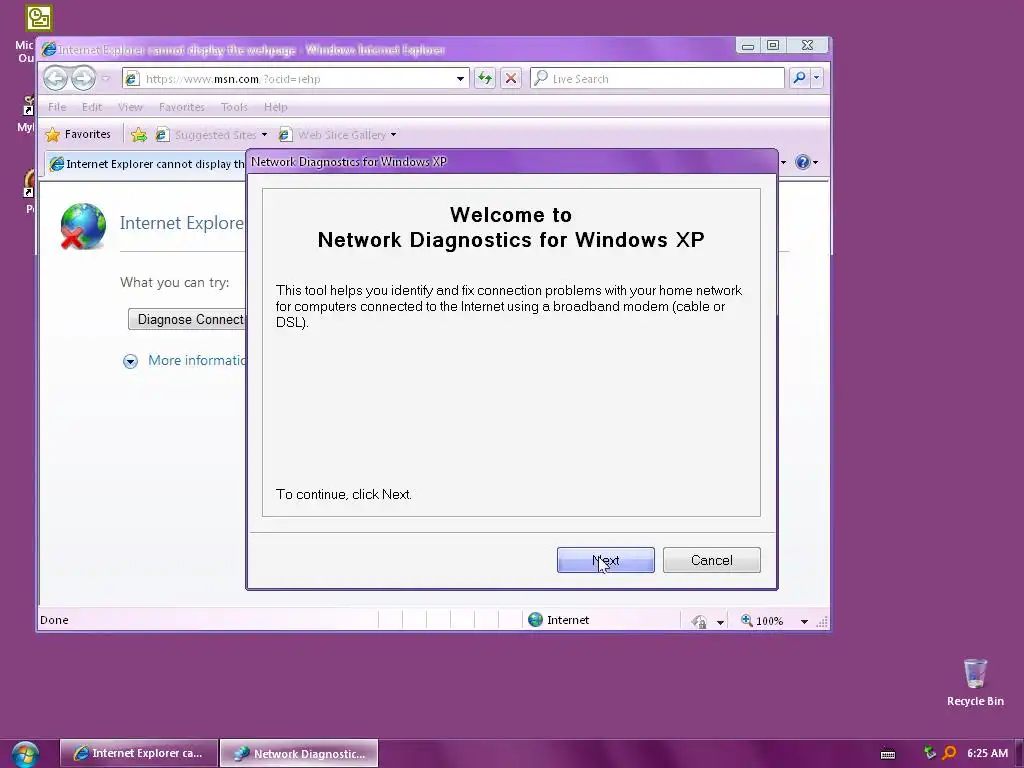Click the Live Search box

coord(657,79)
